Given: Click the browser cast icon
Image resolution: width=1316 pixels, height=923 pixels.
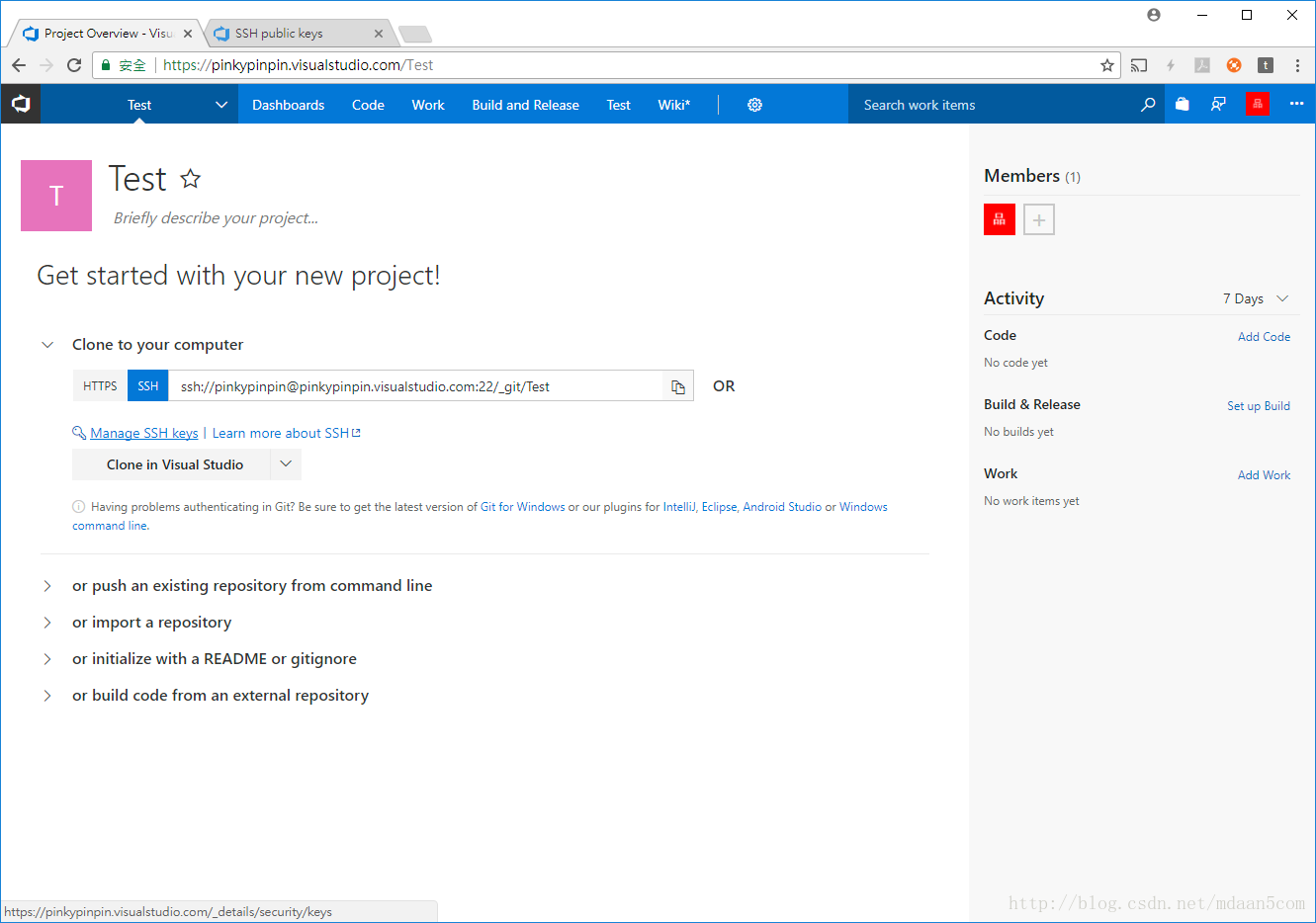Looking at the screenshot, I should 1139,65.
